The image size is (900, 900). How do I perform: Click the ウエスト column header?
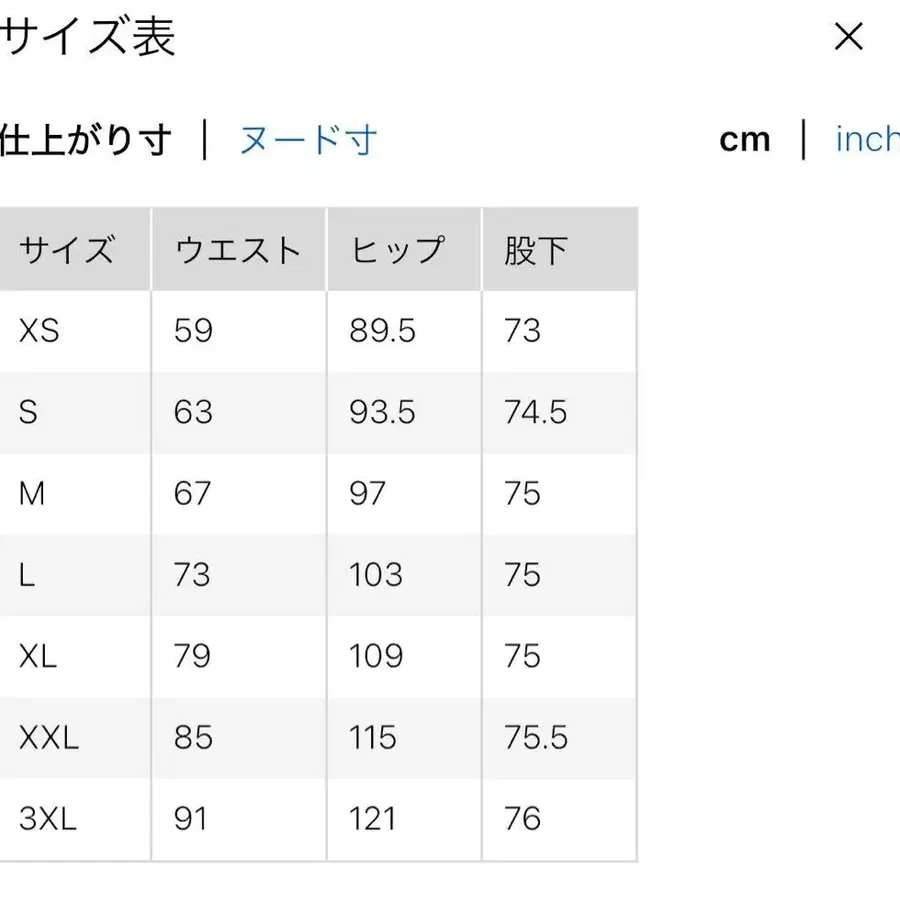tap(236, 249)
